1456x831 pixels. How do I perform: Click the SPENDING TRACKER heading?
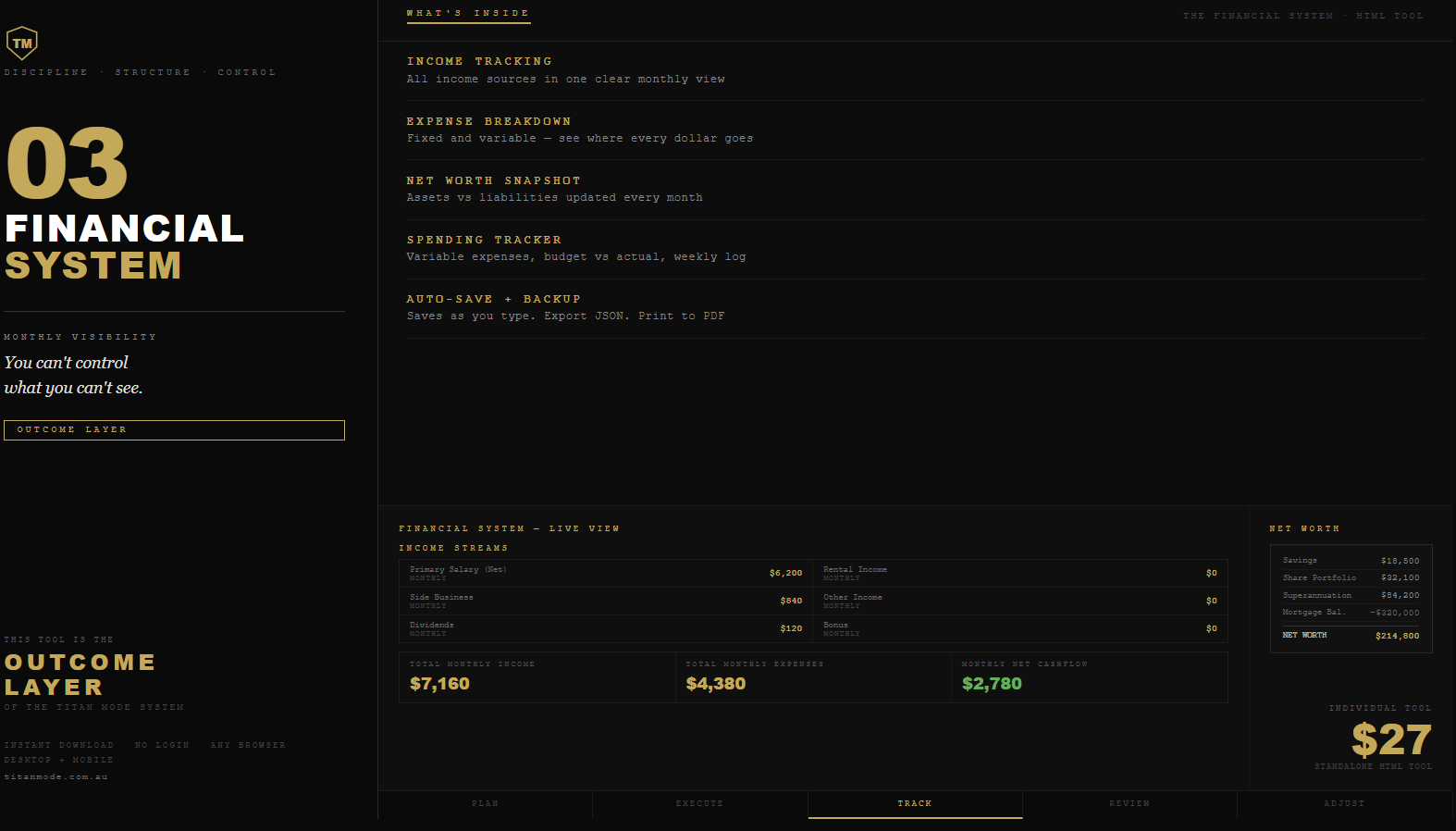[484, 241]
